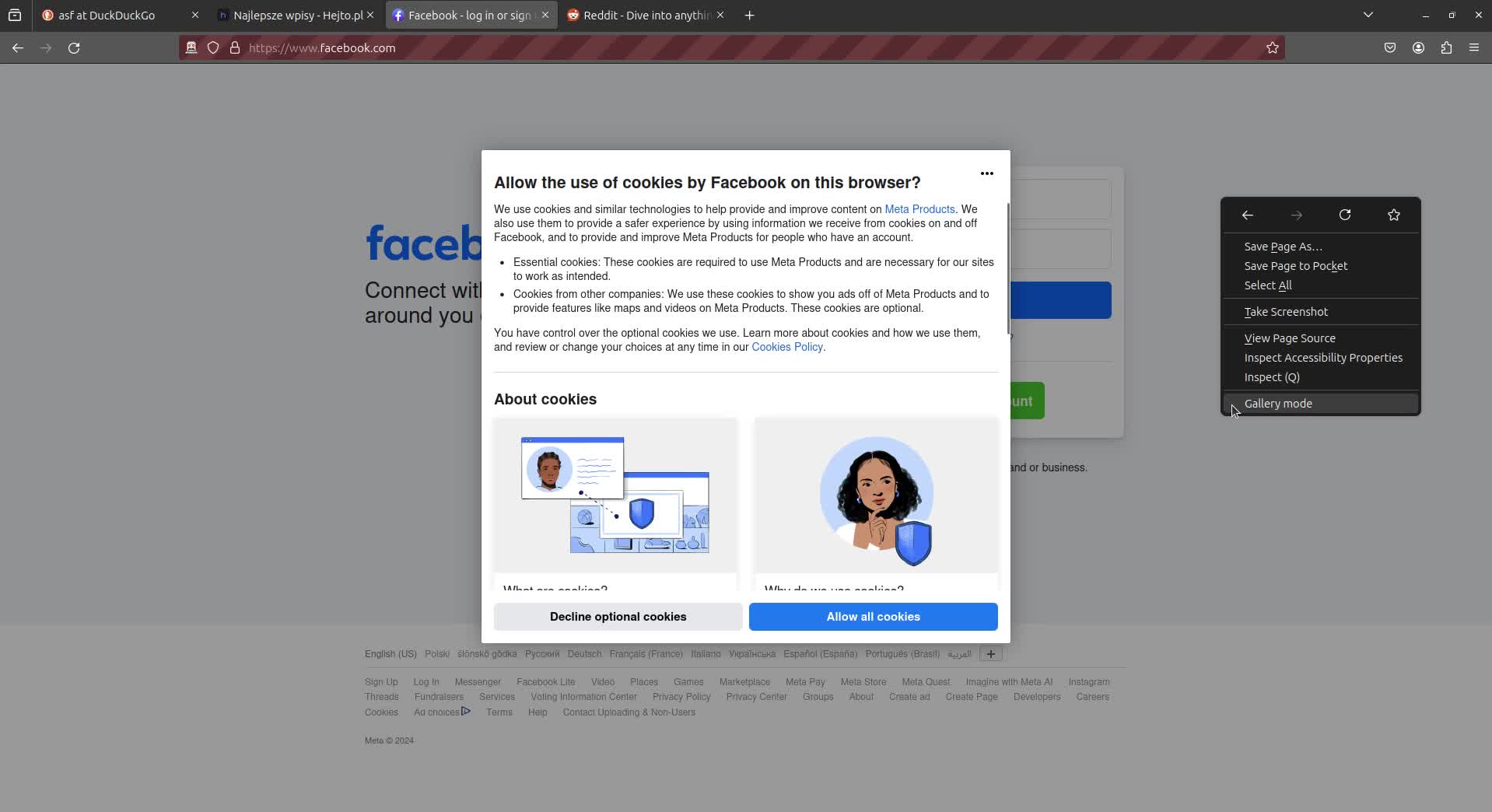This screenshot has width=1492, height=812.
Task: Click the plus button for more languages
Action: 990,654
